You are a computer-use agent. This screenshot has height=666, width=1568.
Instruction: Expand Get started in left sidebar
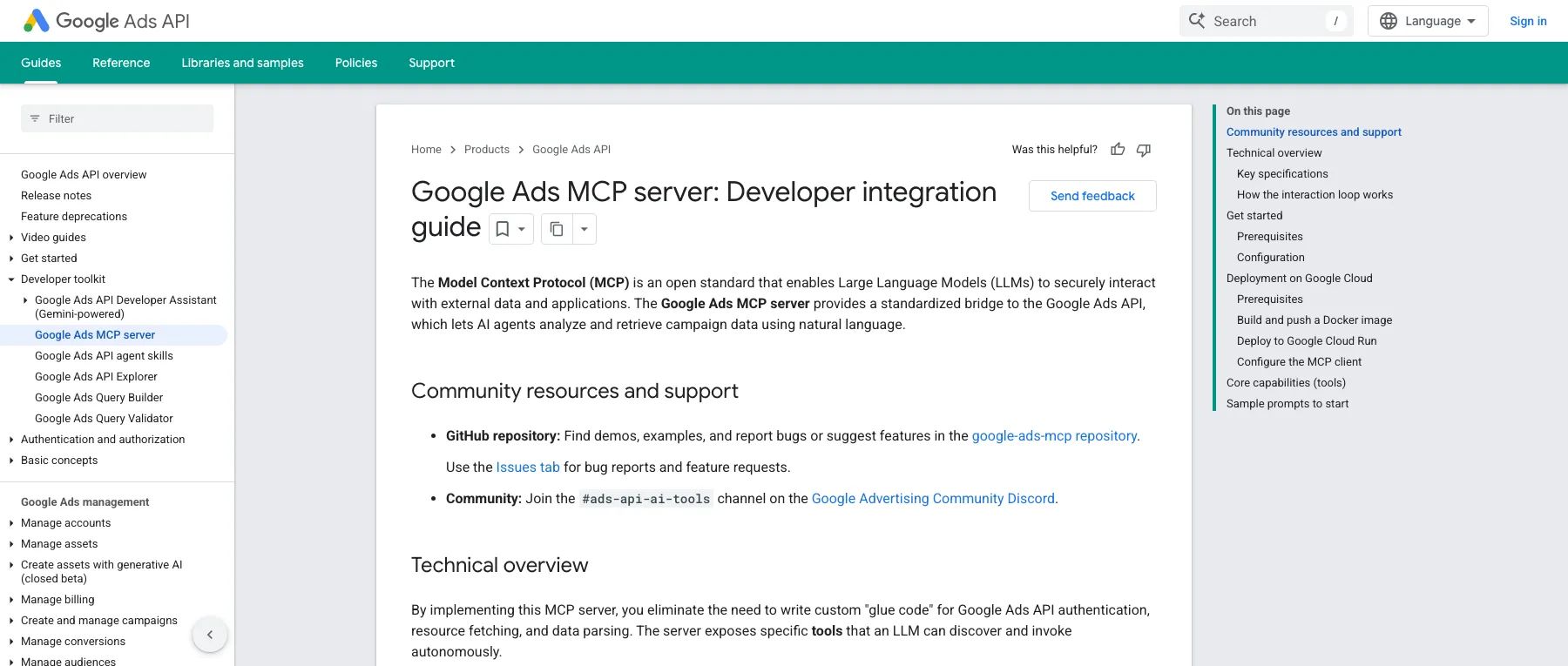pyautogui.click(x=11, y=258)
